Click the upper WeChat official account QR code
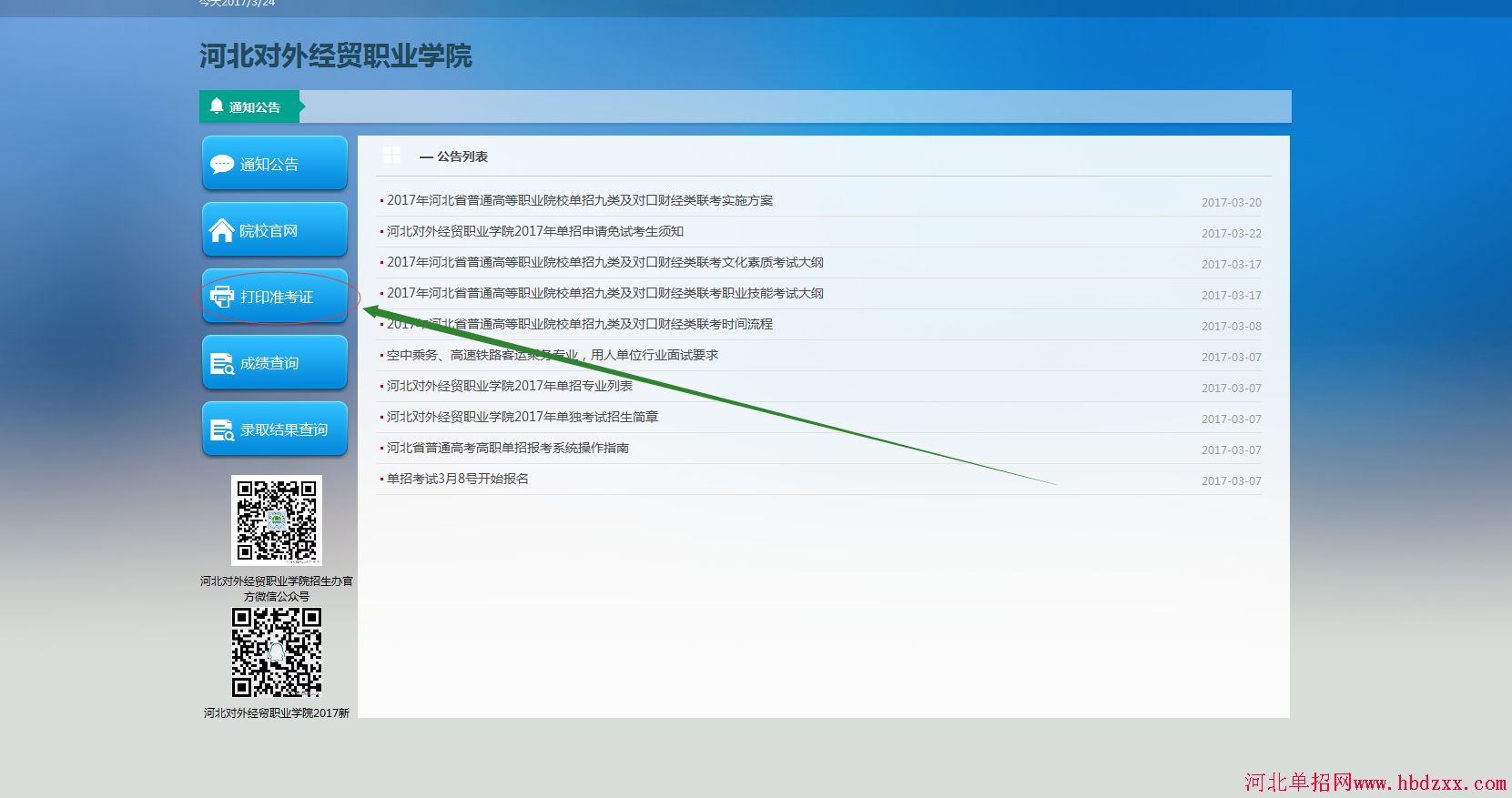Image resolution: width=1512 pixels, height=798 pixels. tap(277, 520)
